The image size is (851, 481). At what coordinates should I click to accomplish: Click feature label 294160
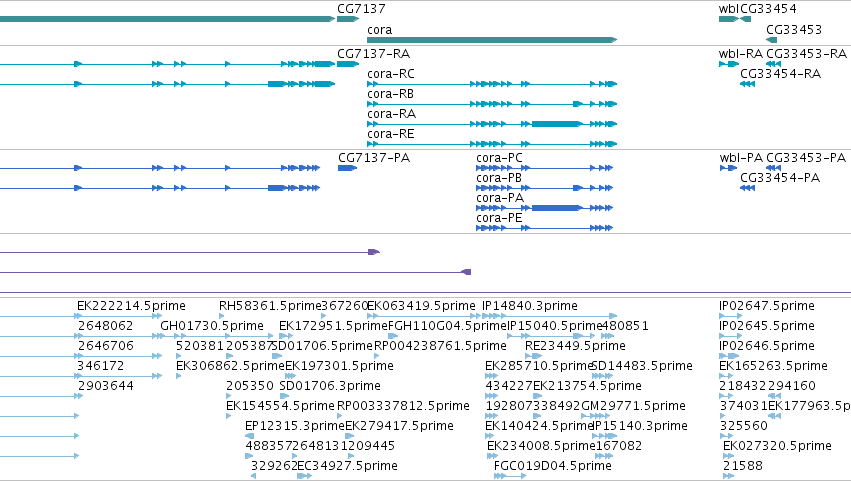(x=792, y=387)
